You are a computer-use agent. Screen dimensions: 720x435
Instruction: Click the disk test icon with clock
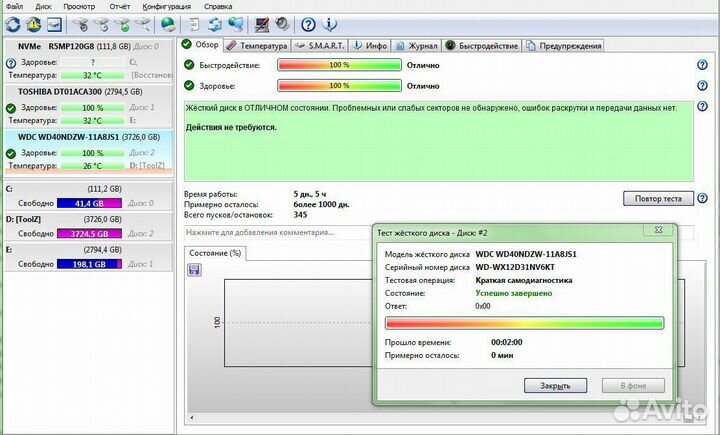101,24
